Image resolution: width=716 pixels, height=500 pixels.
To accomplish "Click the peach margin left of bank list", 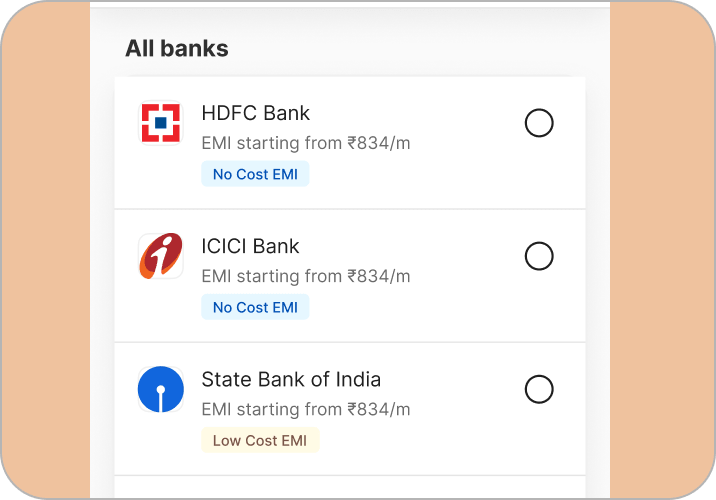I will 45,250.
